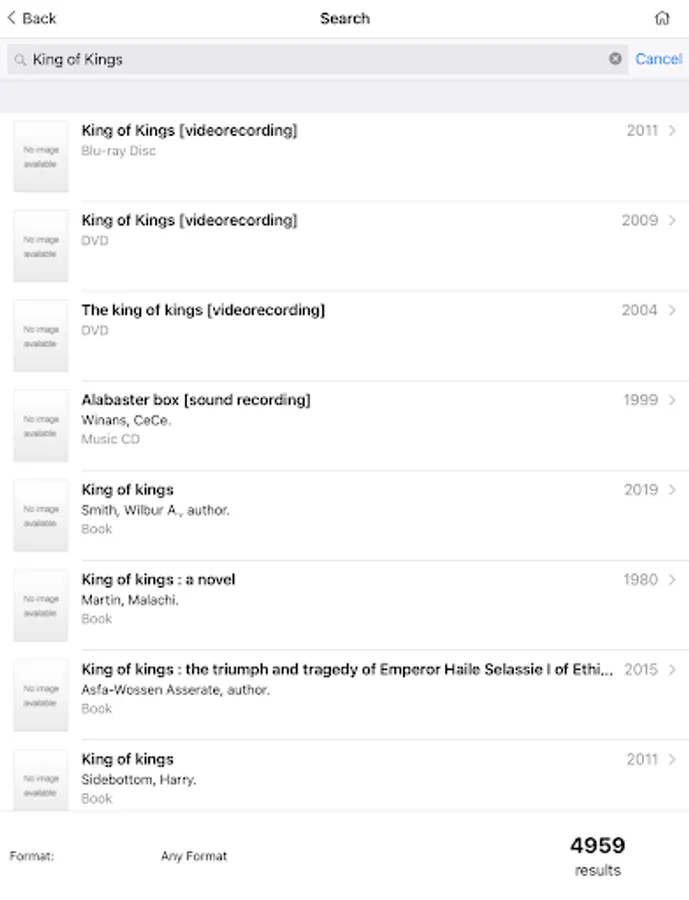Screen dimensions: 689x900
Task: Cancel the current search
Action: (x=658, y=59)
